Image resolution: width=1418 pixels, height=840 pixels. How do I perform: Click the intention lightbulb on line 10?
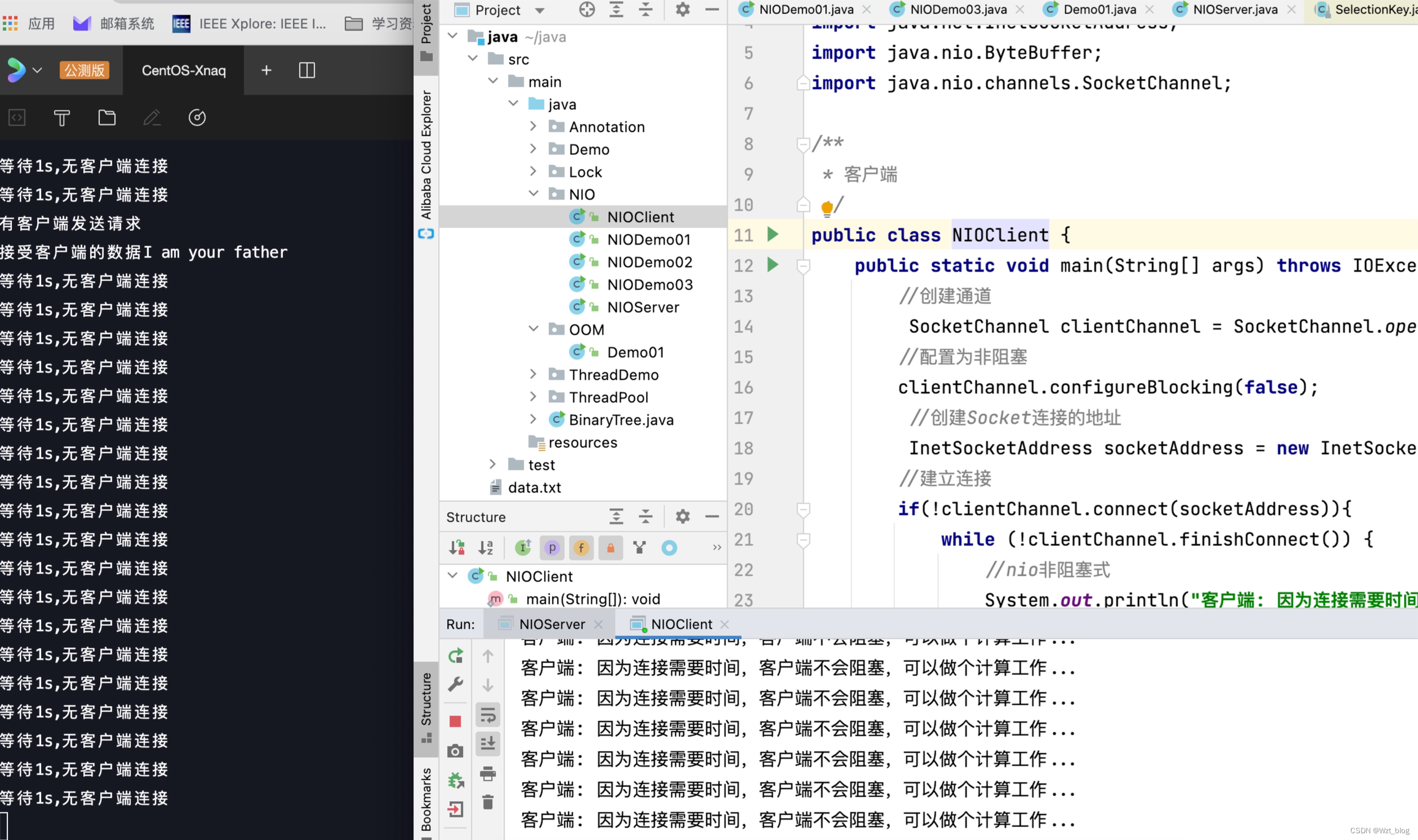[x=826, y=207]
